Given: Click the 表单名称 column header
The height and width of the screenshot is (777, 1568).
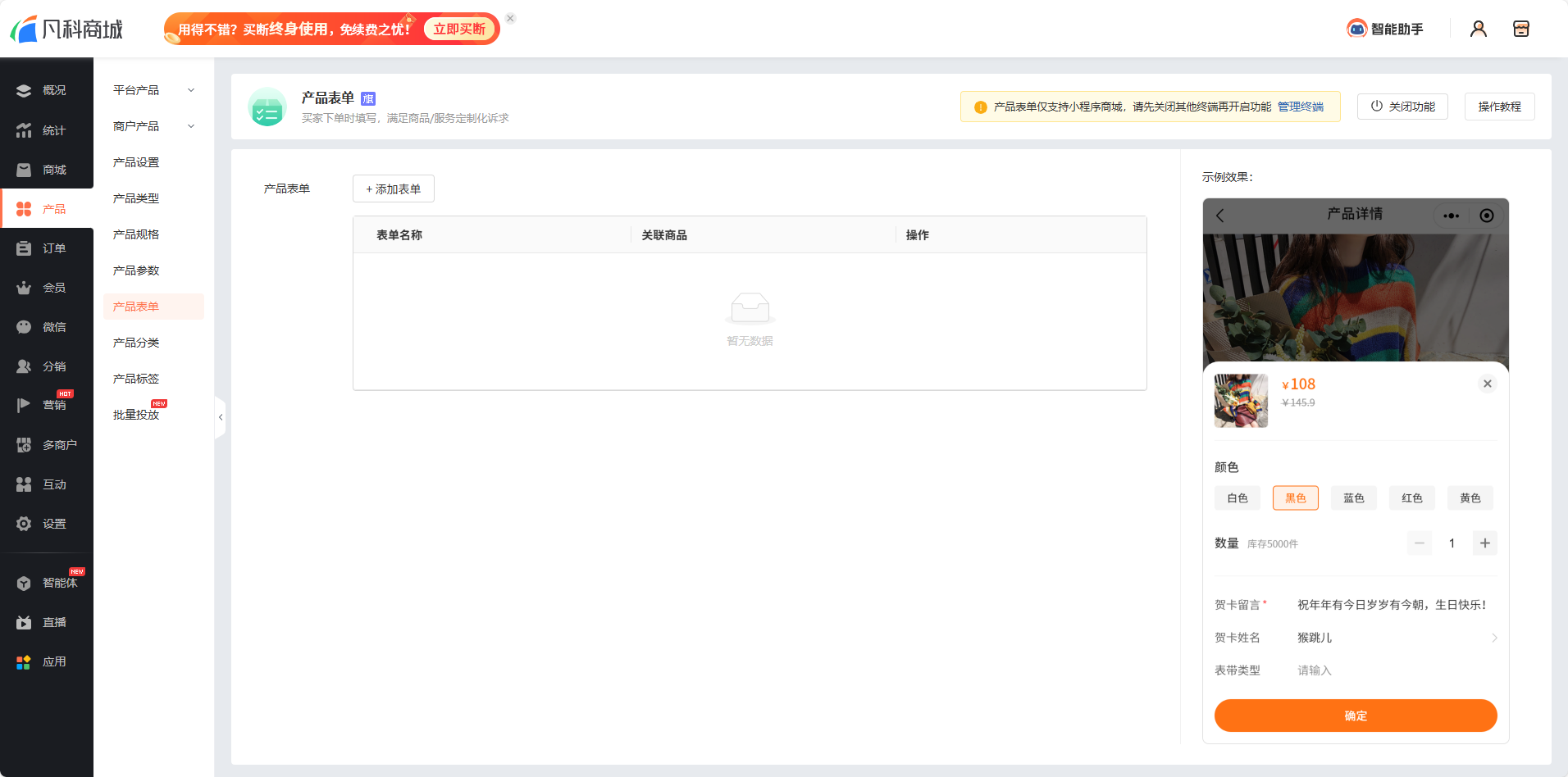Looking at the screenshot, I should pos(399,235).
